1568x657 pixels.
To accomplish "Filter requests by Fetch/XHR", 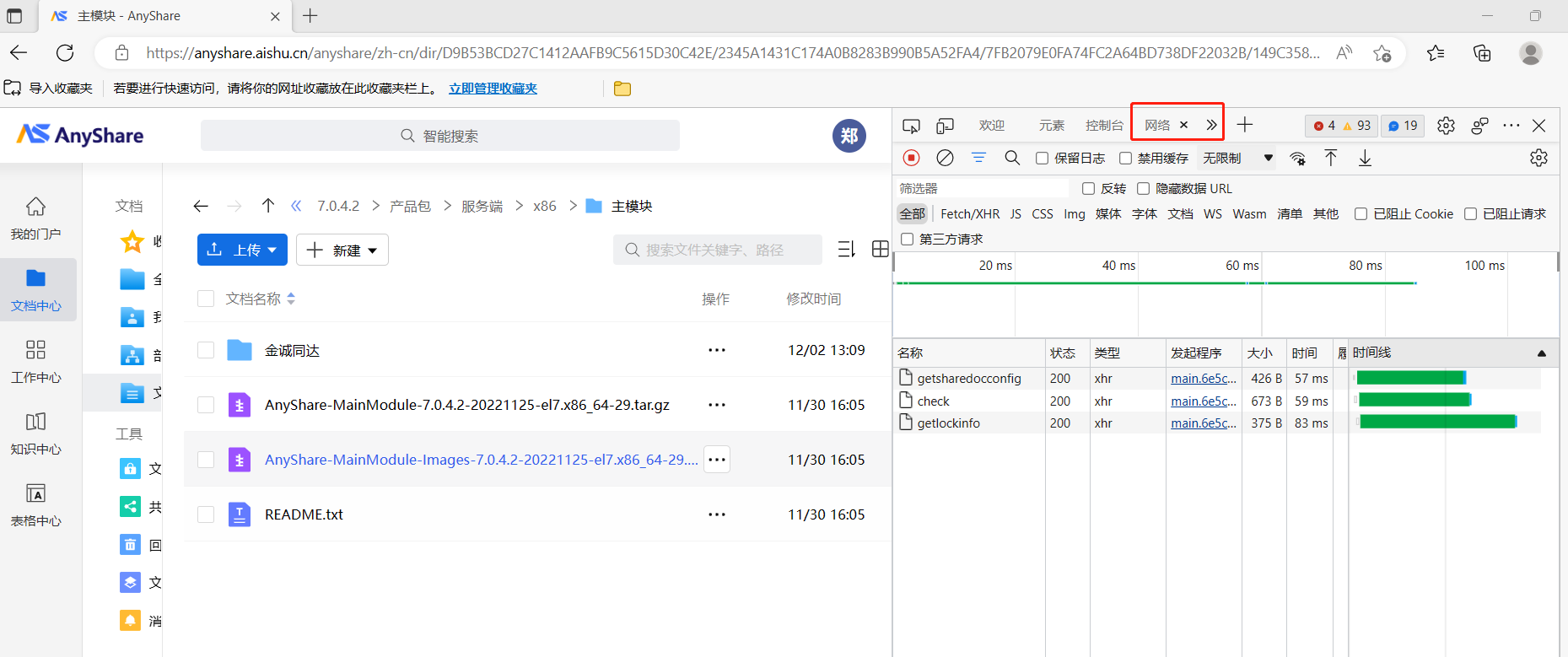I will (x=970, y=214).
